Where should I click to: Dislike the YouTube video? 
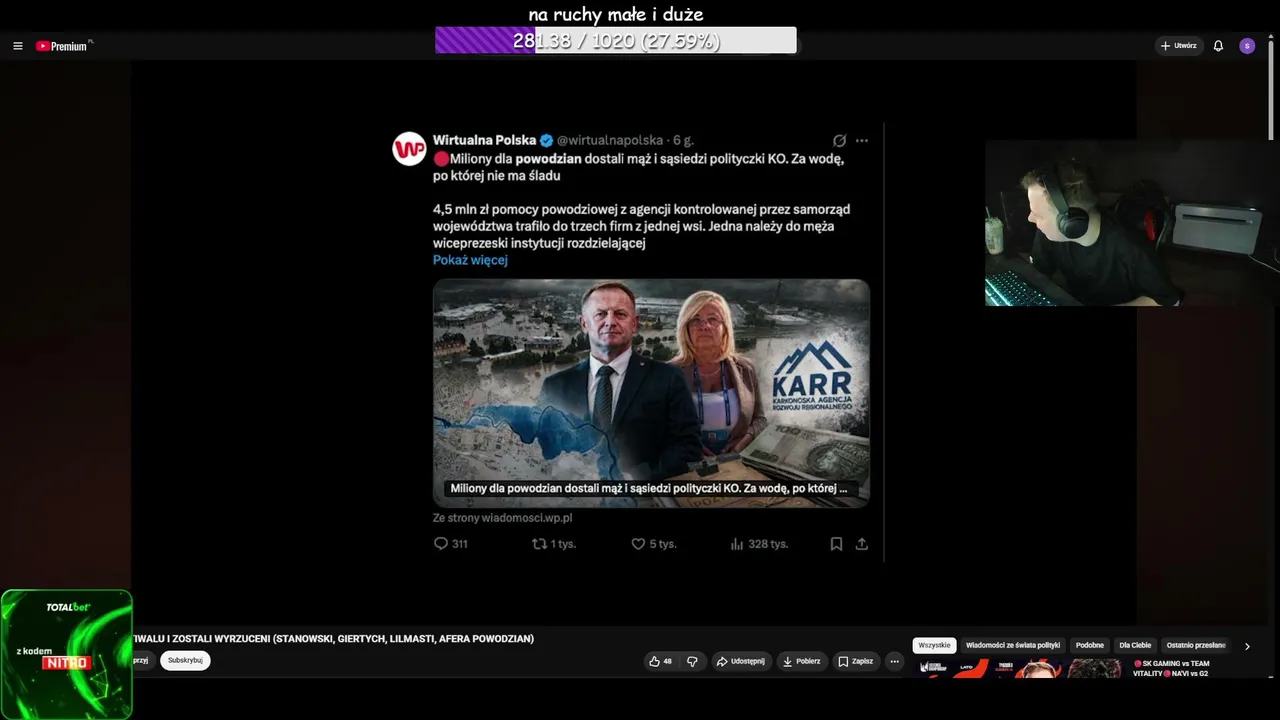click(x=692, y=661)
